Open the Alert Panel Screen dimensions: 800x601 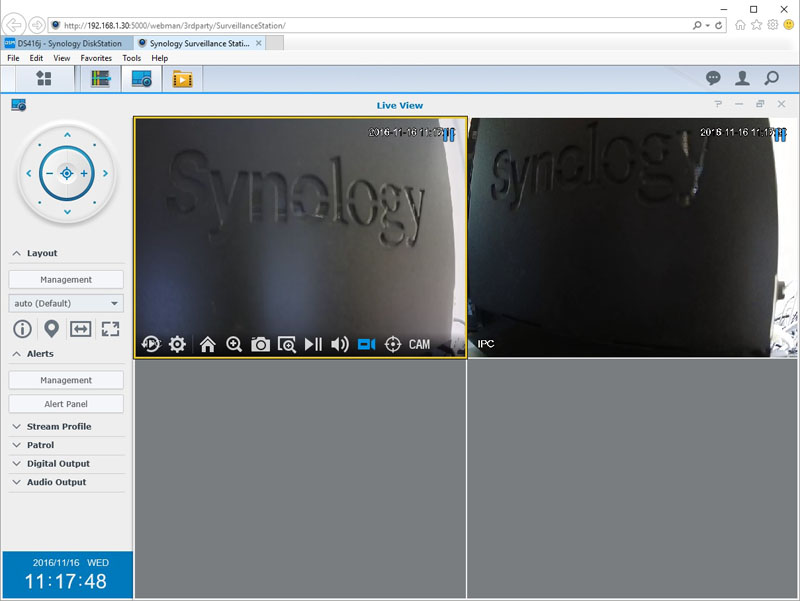tap(66, 404)
